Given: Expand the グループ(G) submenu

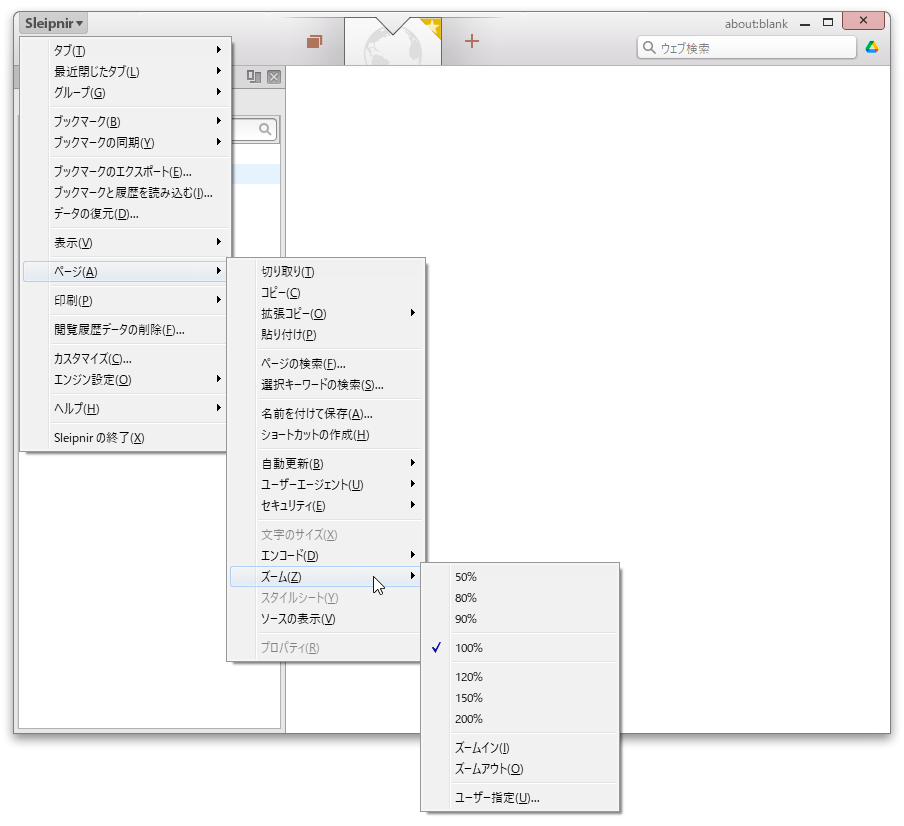Looking at the screenshot, I should pos(126,92).
